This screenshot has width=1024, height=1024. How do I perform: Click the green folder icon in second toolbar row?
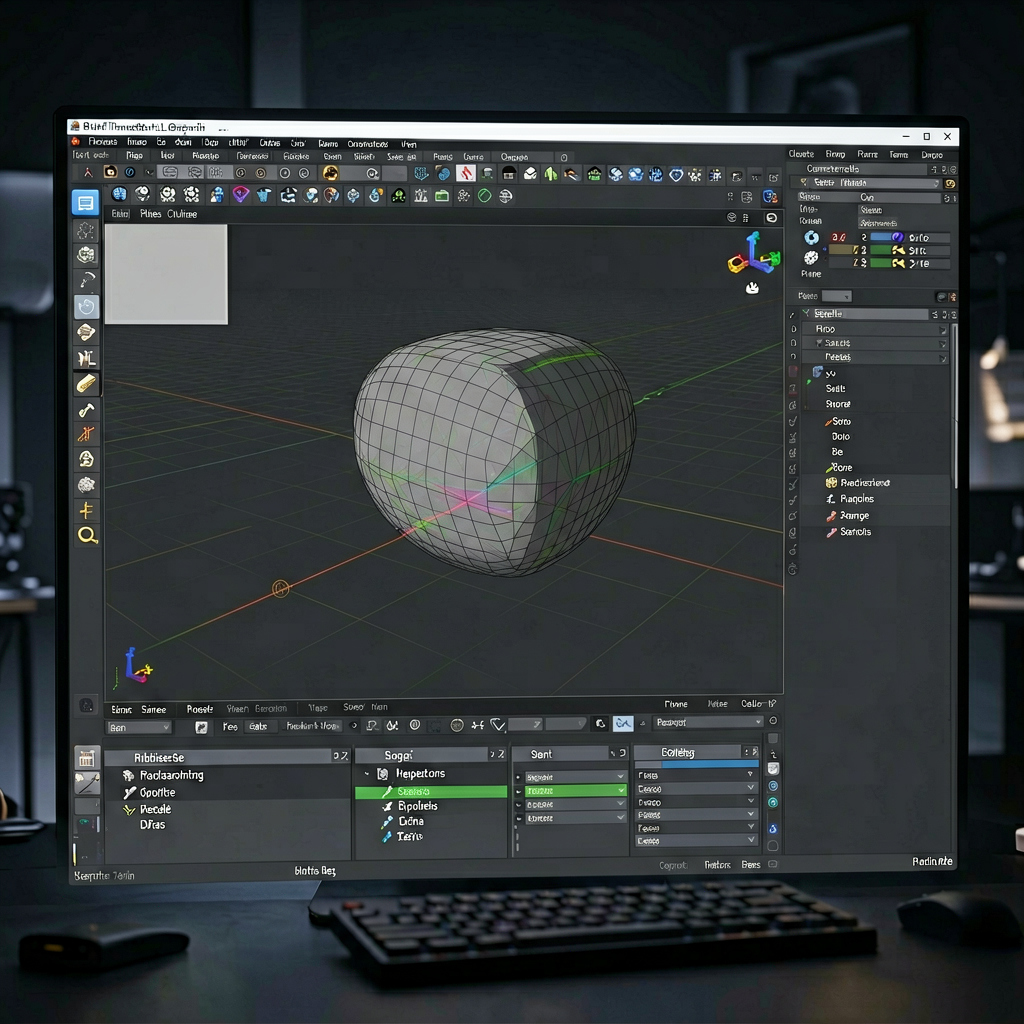pyautogui.click(x=442, y=195)
